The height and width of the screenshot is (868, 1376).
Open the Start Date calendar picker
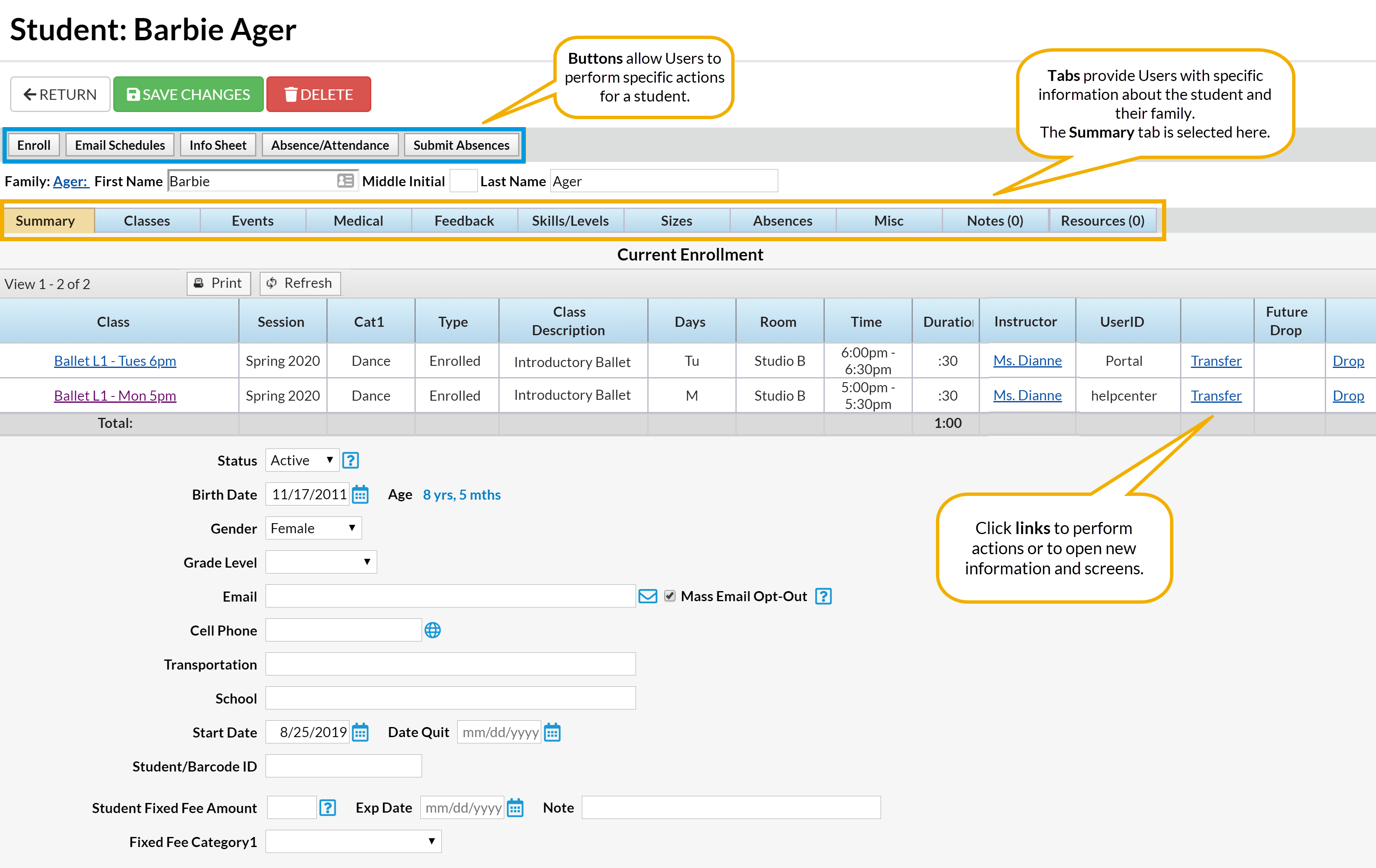point(360,732)
